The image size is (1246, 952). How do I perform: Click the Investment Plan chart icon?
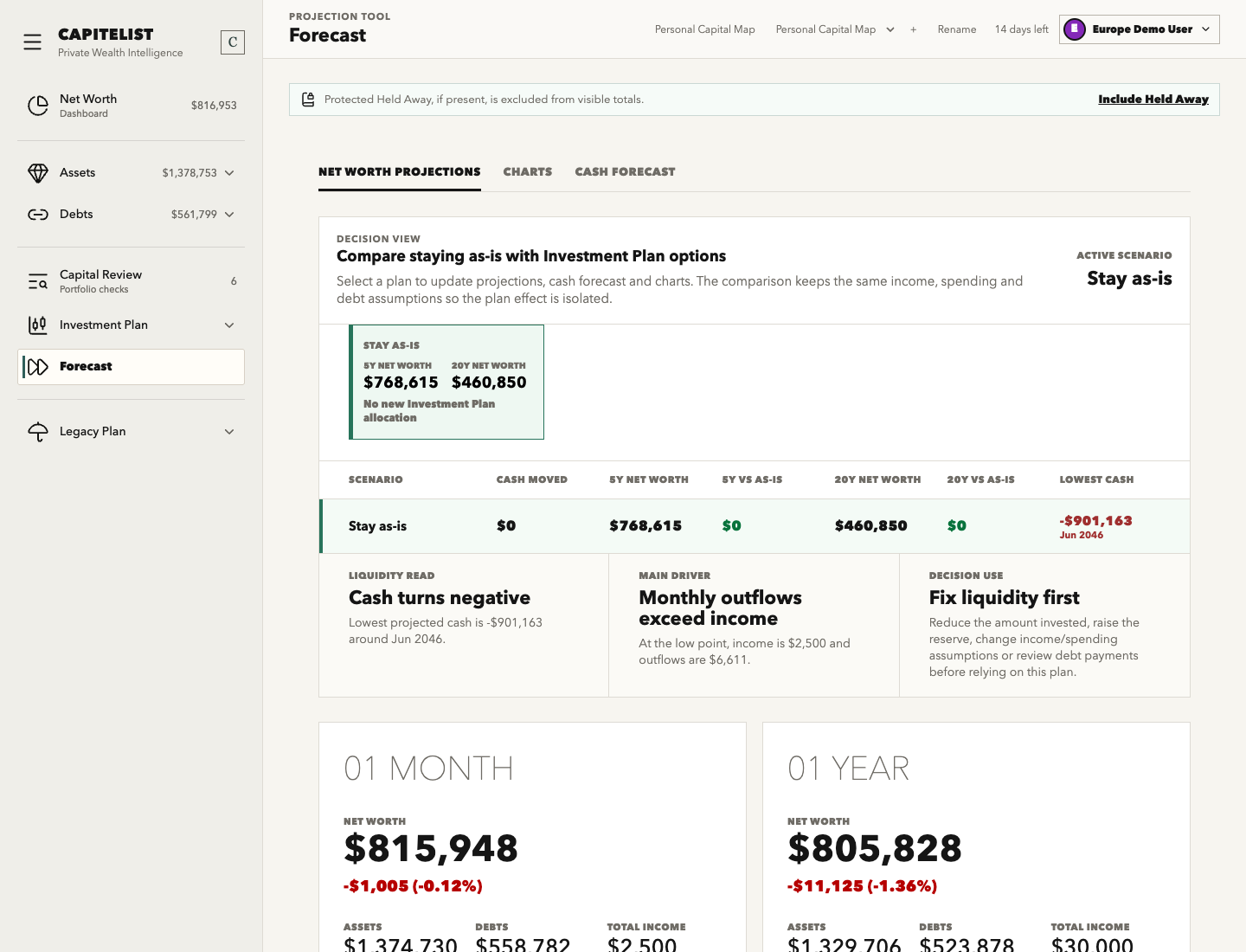tap(38, 325)
